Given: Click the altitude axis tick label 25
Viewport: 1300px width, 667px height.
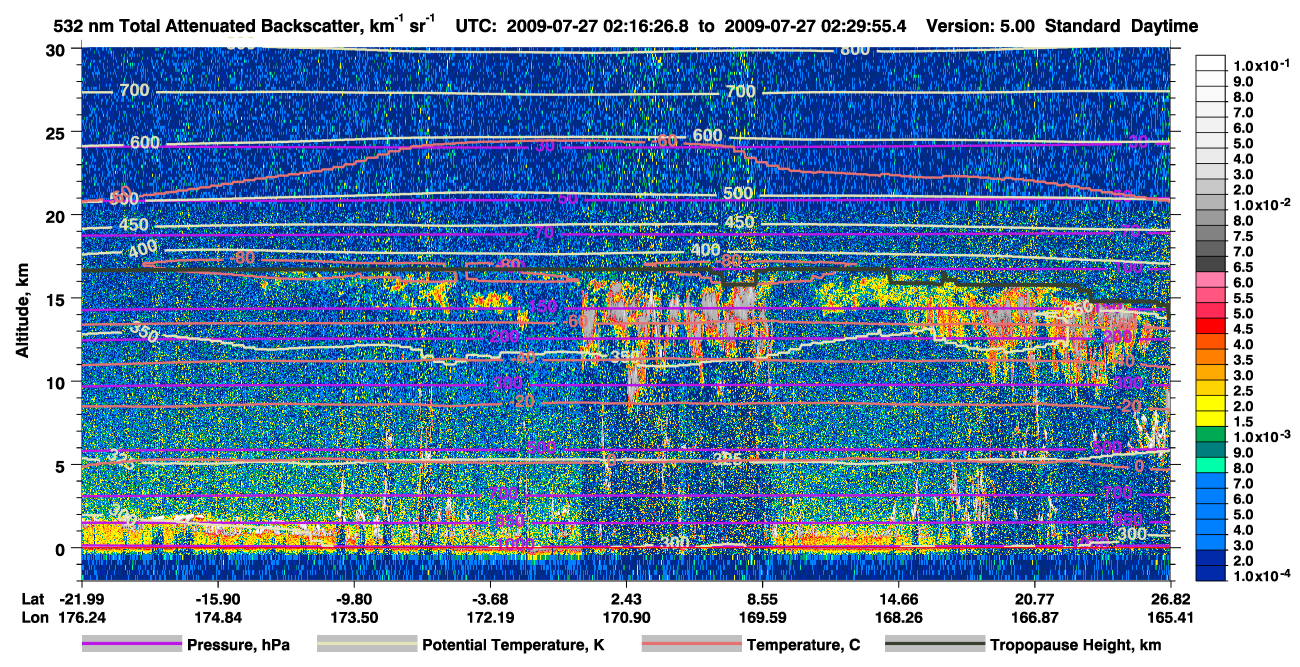Looking at the screenshot, I should 58,132.
